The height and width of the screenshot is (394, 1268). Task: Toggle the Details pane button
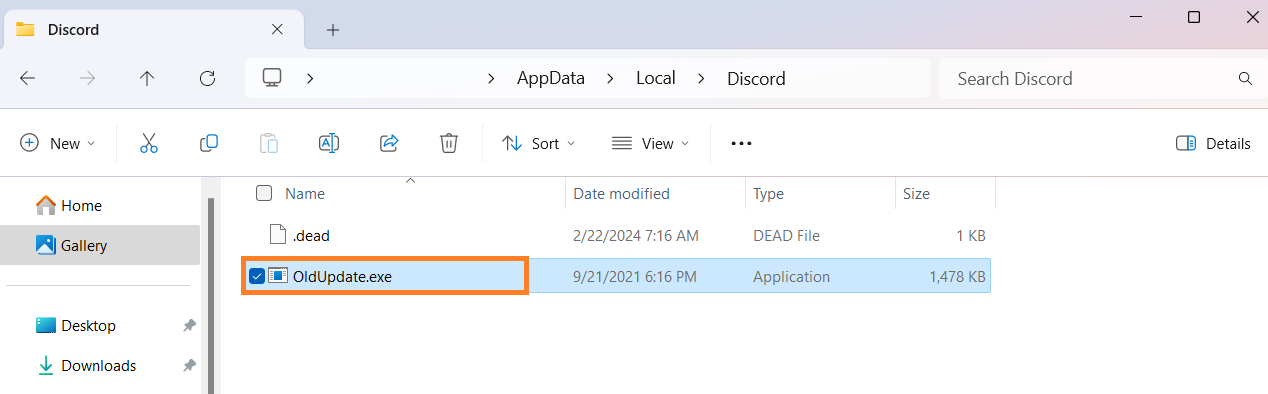tap(1214, 143)
